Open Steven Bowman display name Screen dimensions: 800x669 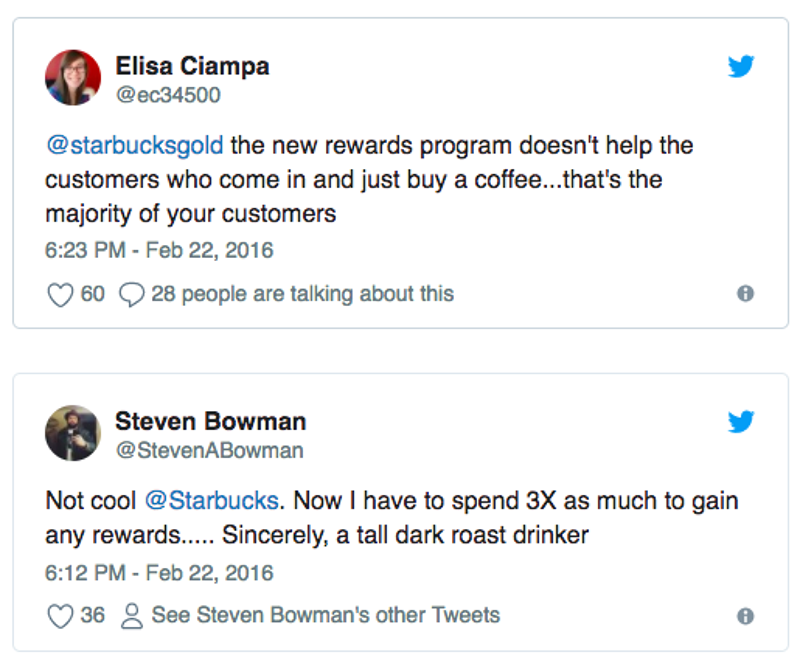point(210,420)
